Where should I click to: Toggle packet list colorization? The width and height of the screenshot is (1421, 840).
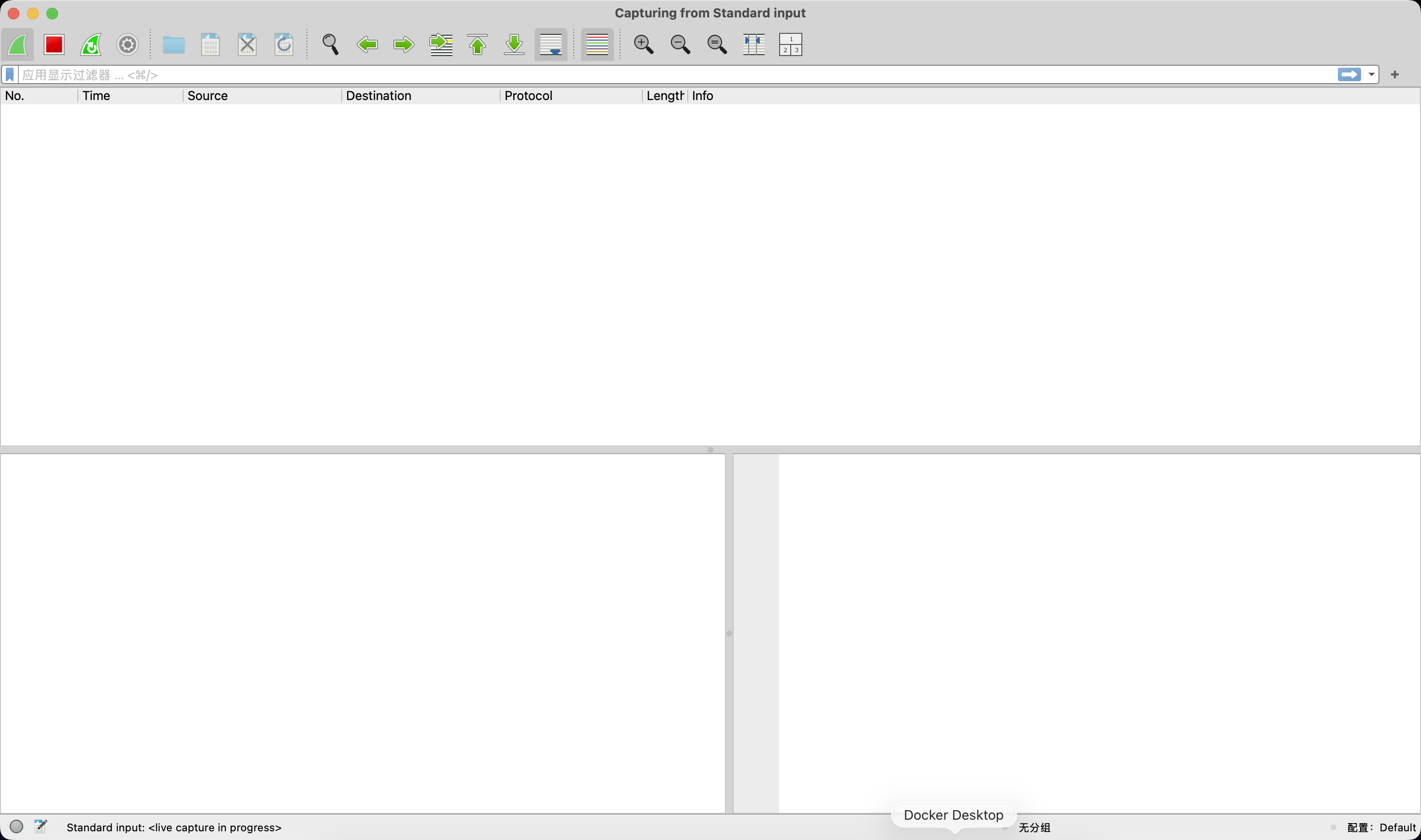point(597,44)
